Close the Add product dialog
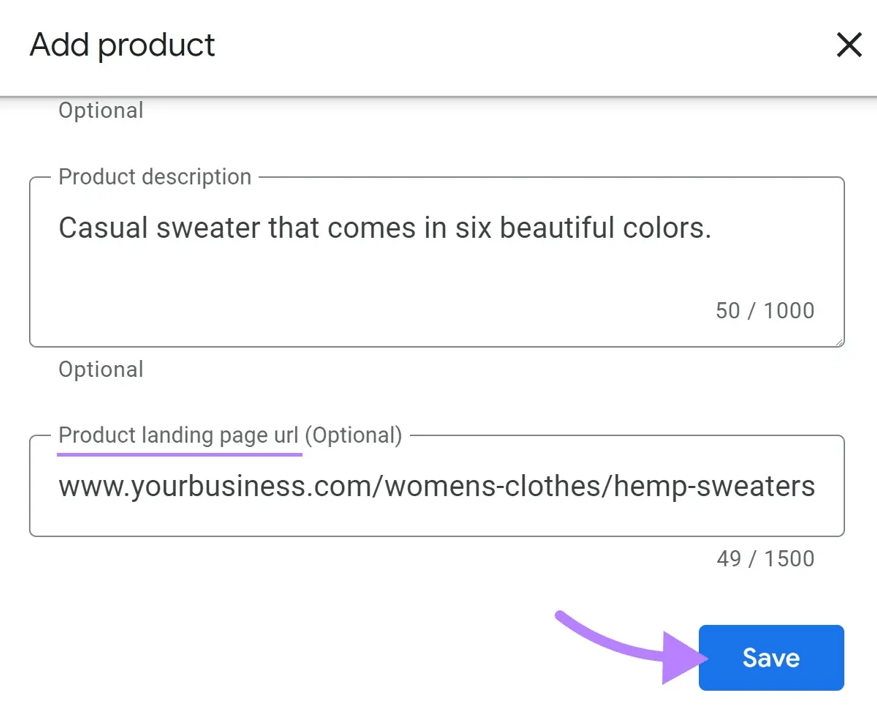Screen dimensions: 877x720 coord(849,45)
